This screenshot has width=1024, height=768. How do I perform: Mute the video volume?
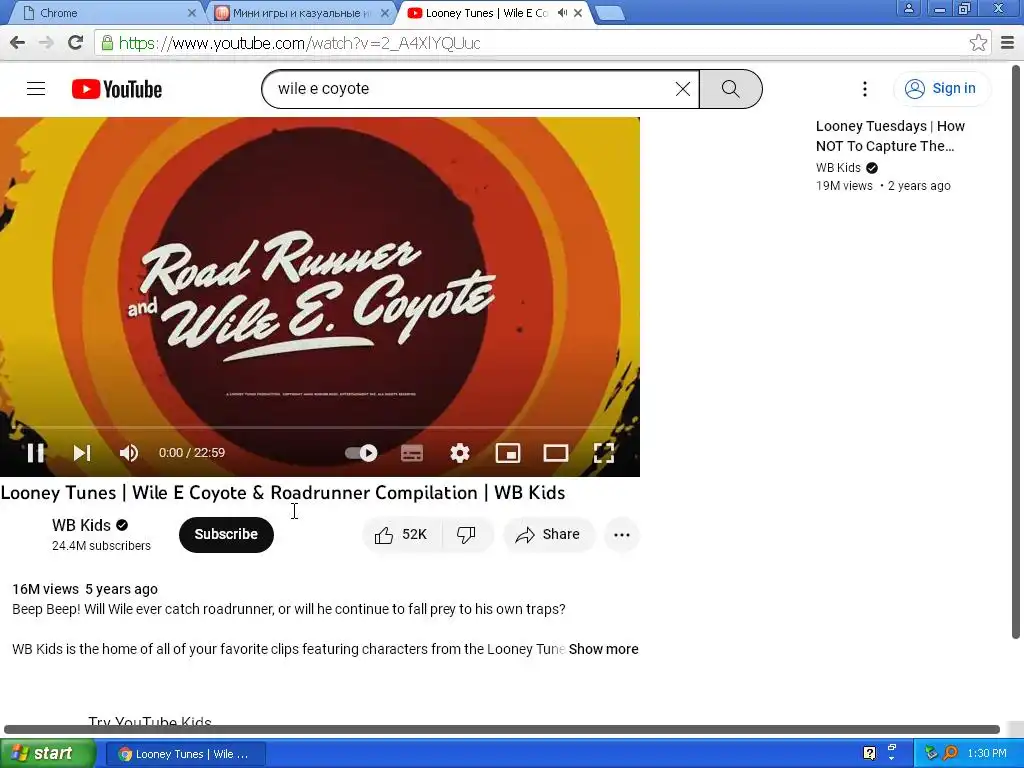coord(129,453)
